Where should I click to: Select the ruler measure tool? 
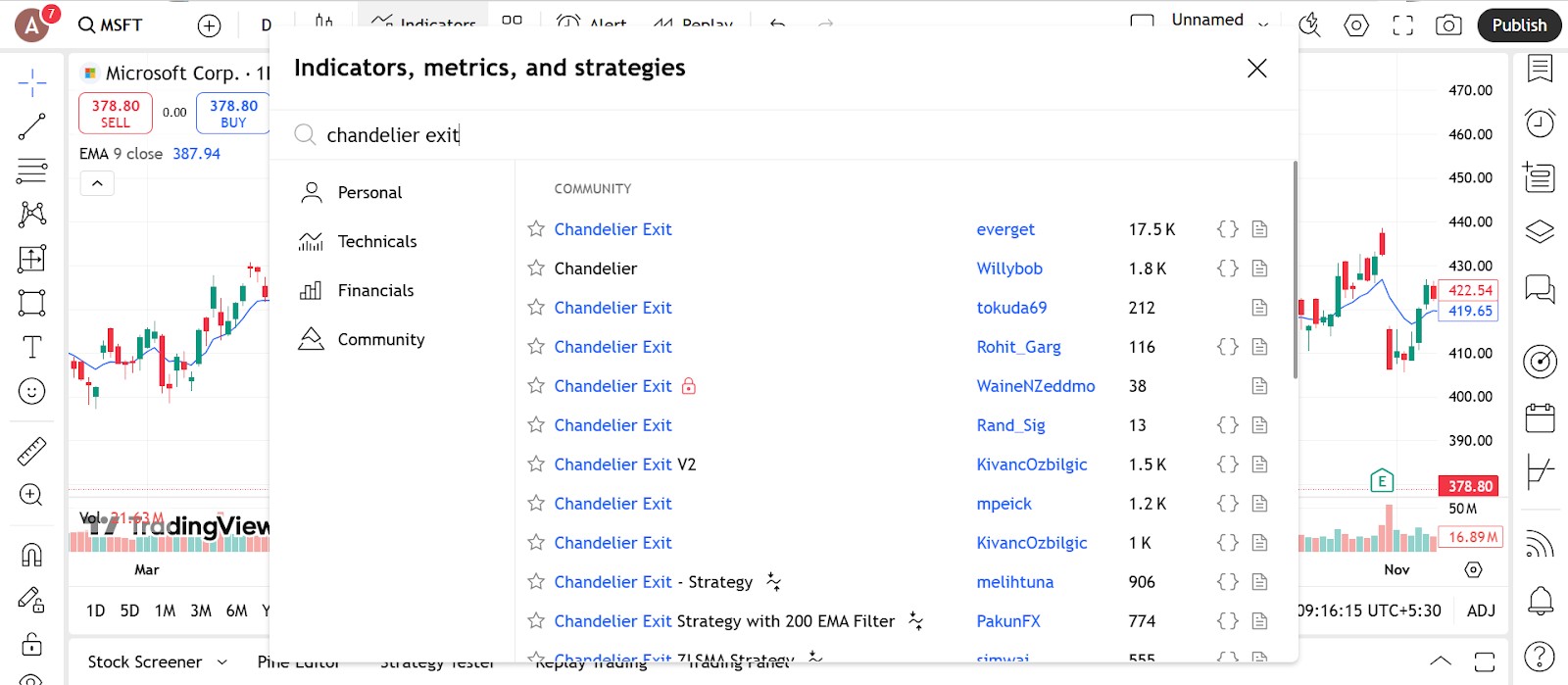click(31, 451)
